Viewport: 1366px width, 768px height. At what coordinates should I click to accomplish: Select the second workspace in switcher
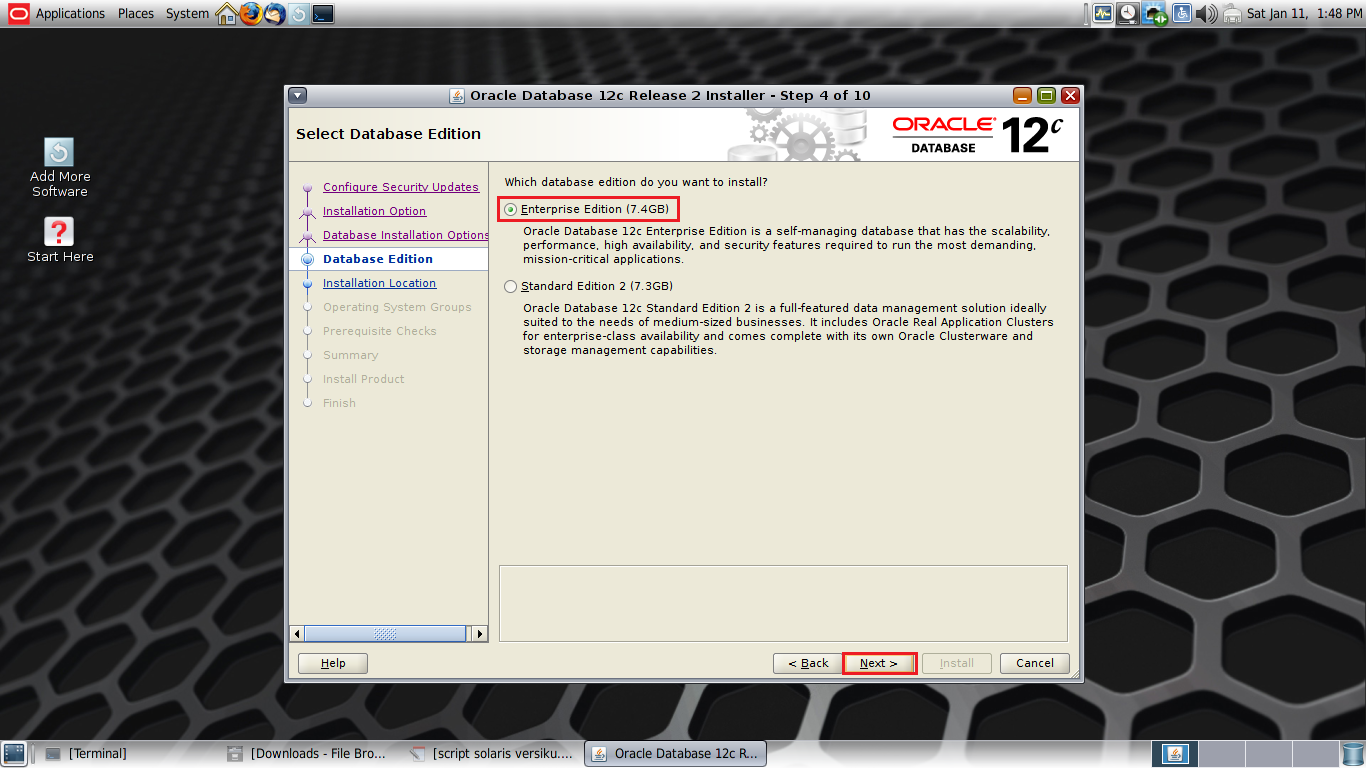pos(1220,753)
